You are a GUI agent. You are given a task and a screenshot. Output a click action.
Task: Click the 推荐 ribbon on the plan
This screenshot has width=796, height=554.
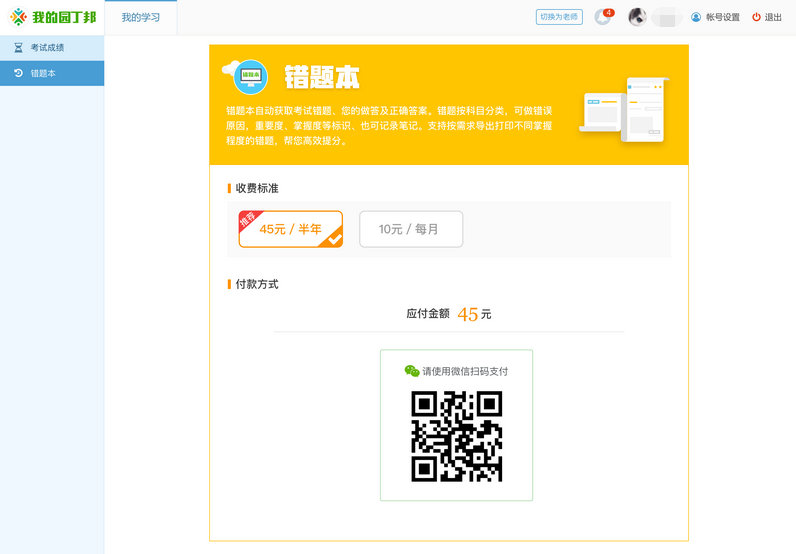[x=249, y=219]
